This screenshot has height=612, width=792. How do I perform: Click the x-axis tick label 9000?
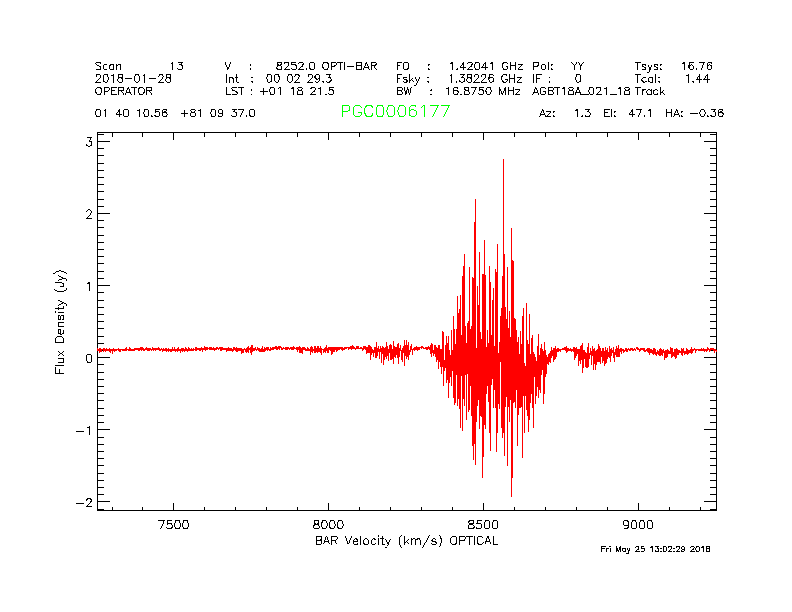point(638,525)
